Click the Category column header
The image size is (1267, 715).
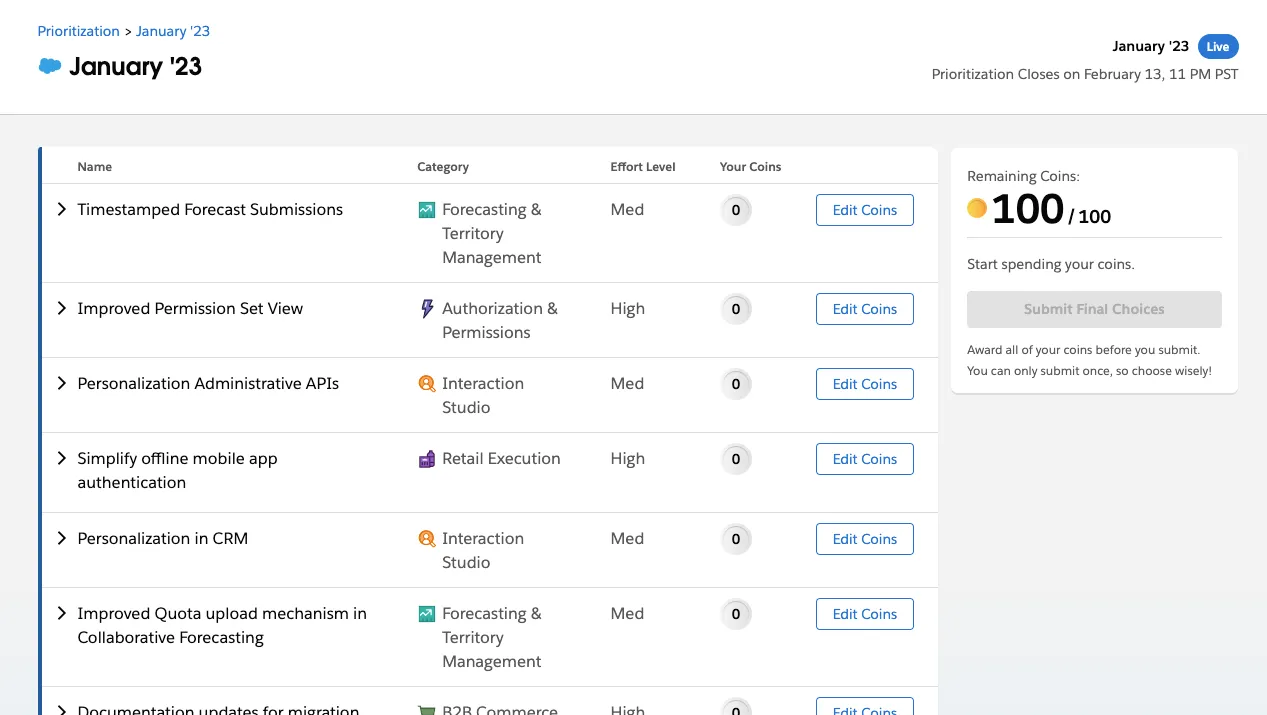pos(443,167)
